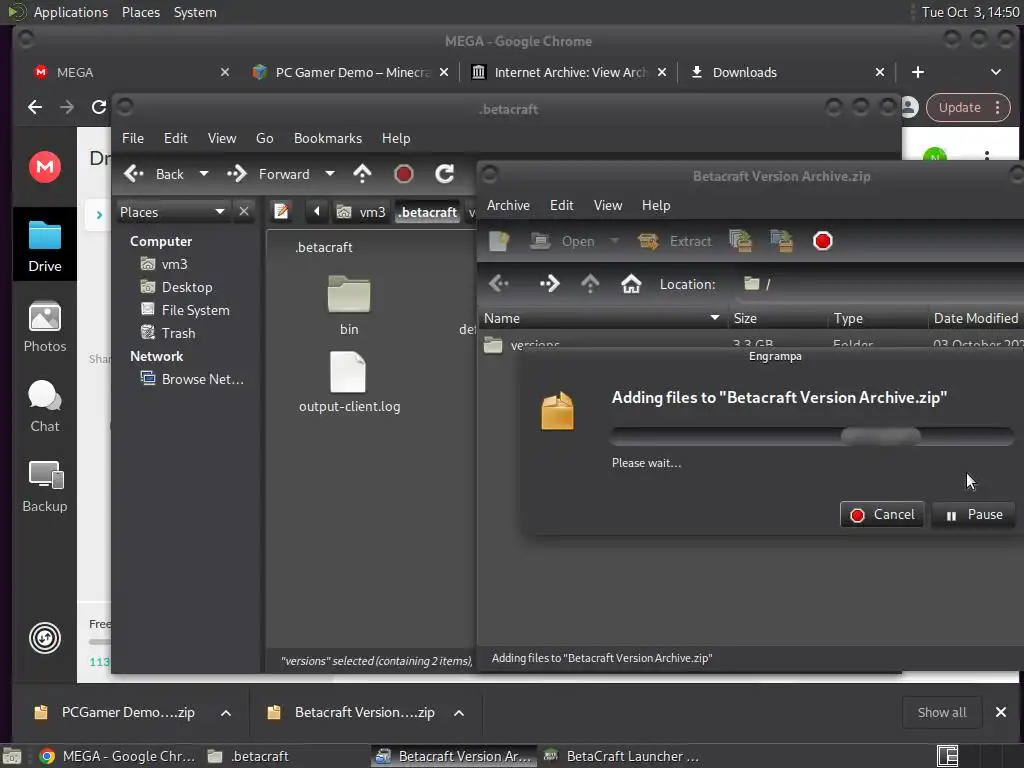
Task: Click add folder icon in Engrampa toolbar
Action: click(x=781, y=241)
